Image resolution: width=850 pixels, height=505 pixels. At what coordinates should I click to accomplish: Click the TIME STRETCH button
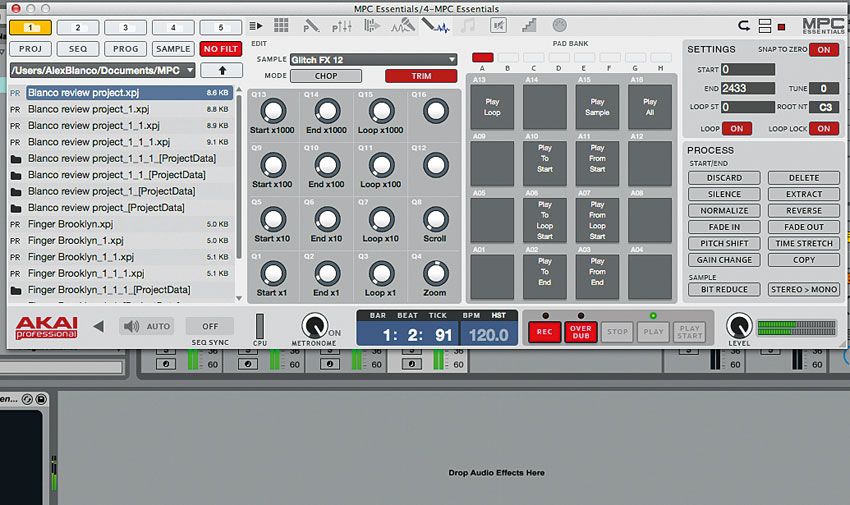point(804,243)
